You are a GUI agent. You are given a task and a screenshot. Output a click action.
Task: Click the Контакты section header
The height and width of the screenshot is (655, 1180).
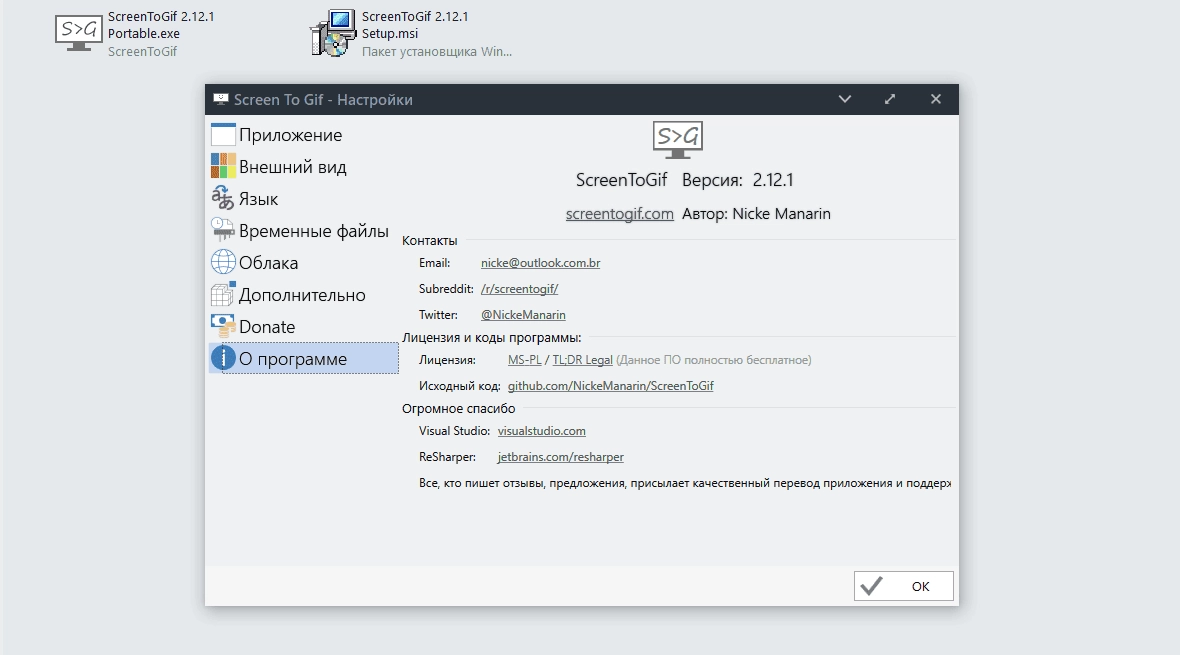[430, 241]
